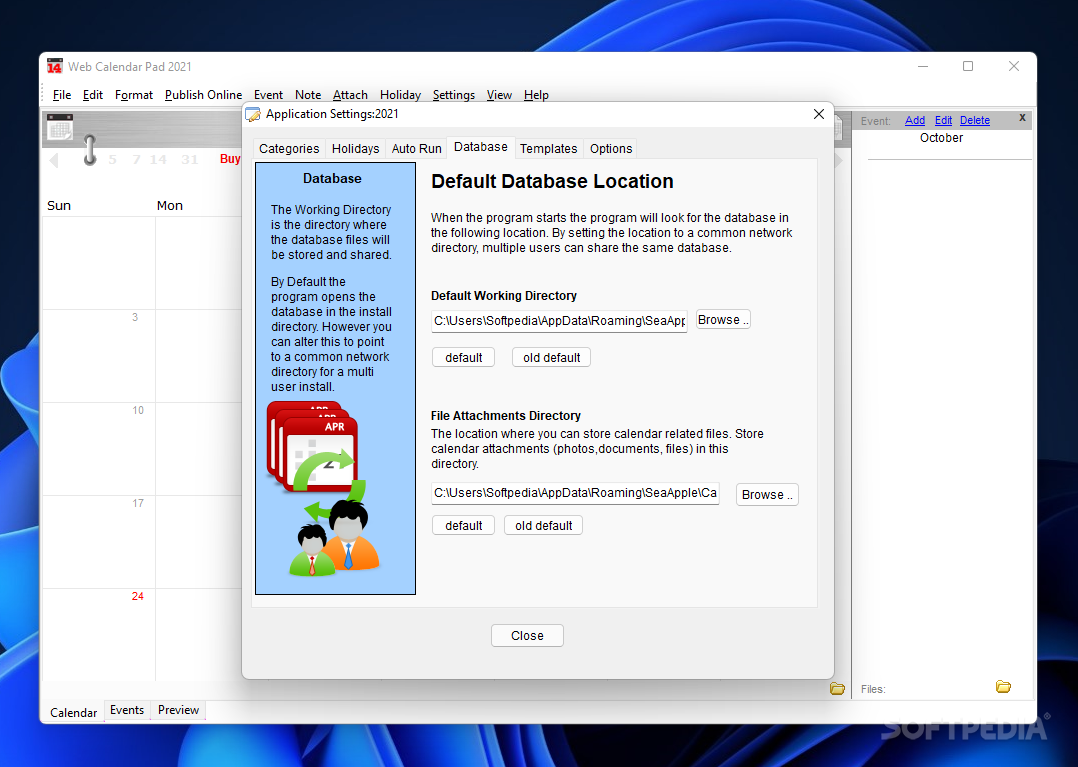Screen dimensions: 1078x767
Task: Open the Format menu
Action: click(x=133, y=95)
